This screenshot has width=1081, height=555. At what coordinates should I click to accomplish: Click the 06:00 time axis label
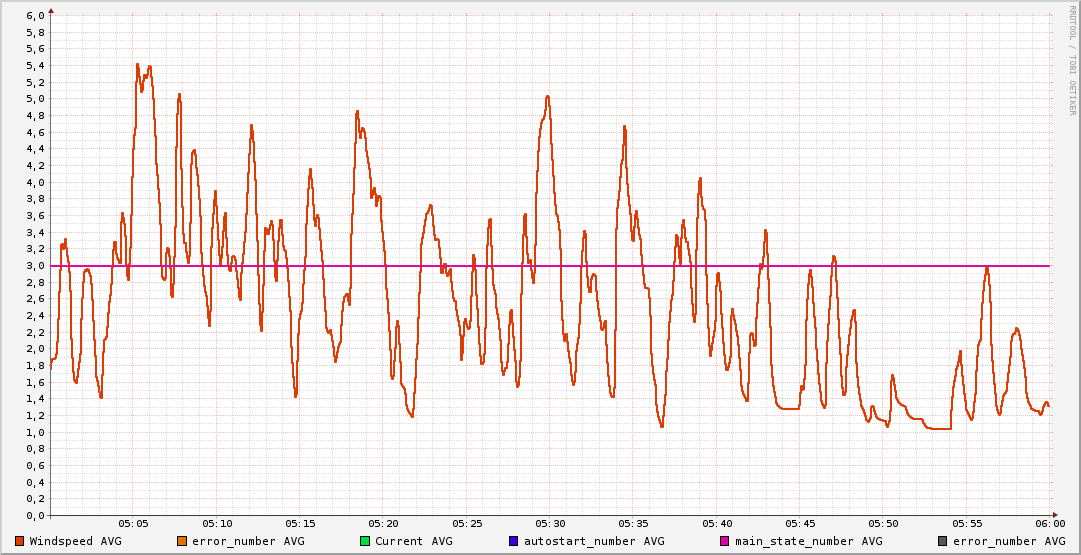click(1049, 523)
